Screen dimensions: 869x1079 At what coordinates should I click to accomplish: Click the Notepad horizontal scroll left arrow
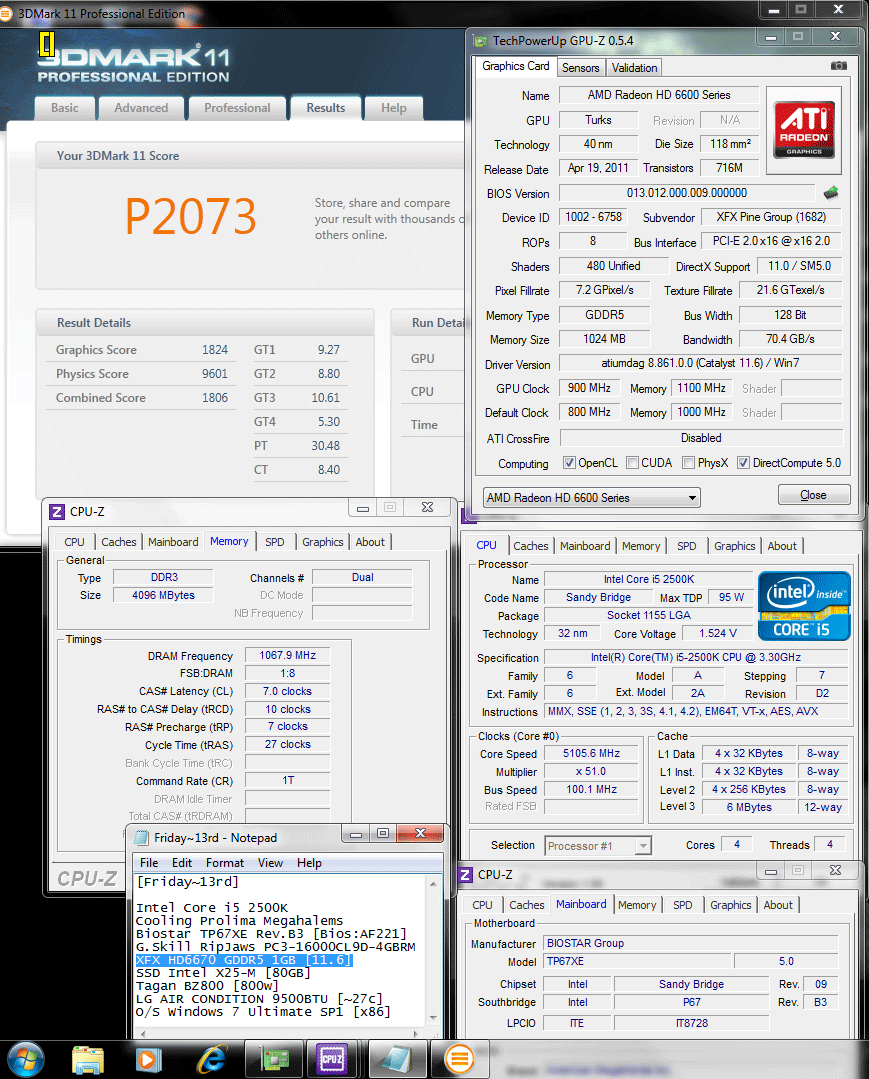click(x=142, y=1034)
